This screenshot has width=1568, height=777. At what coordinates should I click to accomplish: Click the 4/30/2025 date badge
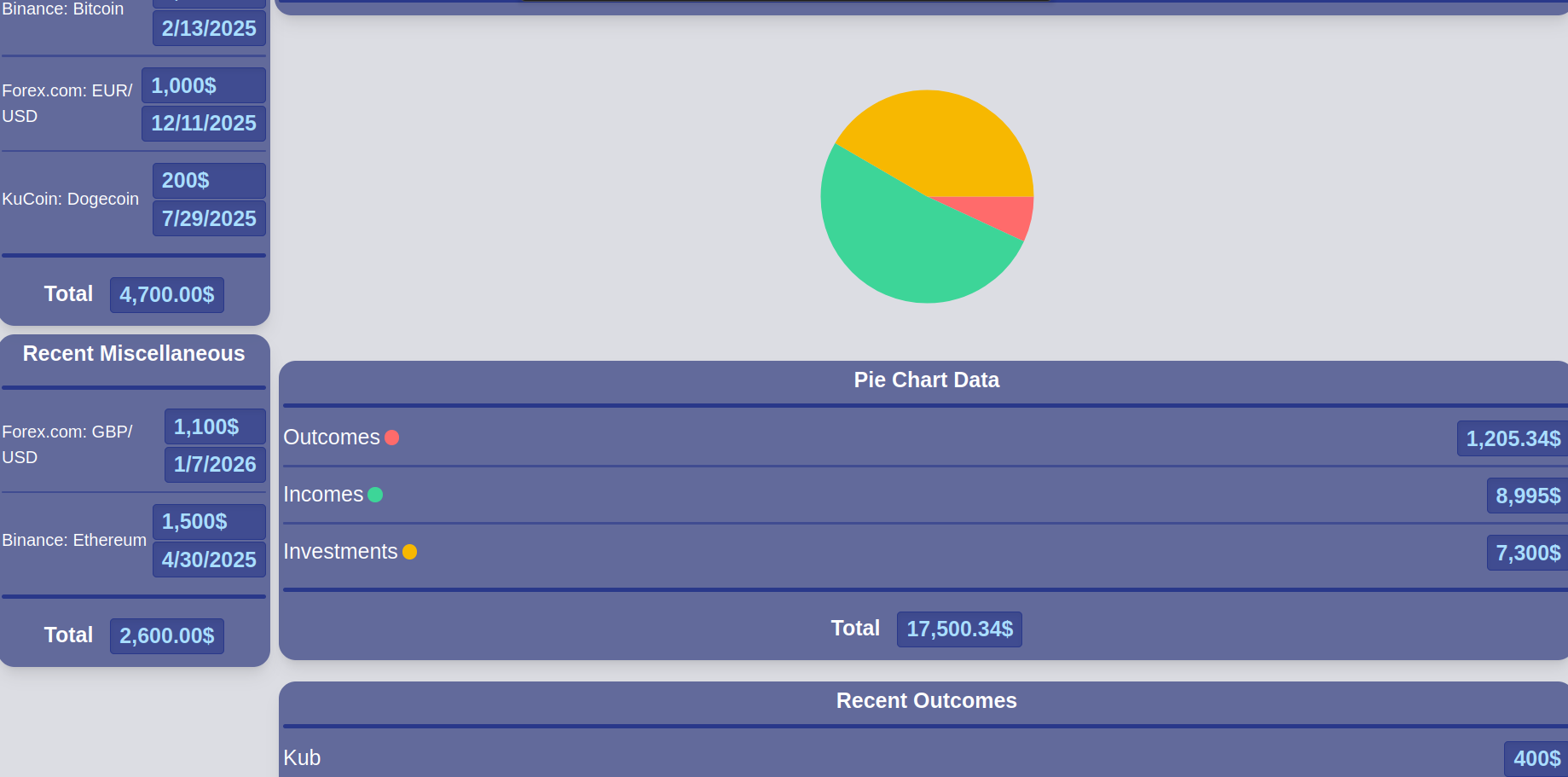click(209, 560)
